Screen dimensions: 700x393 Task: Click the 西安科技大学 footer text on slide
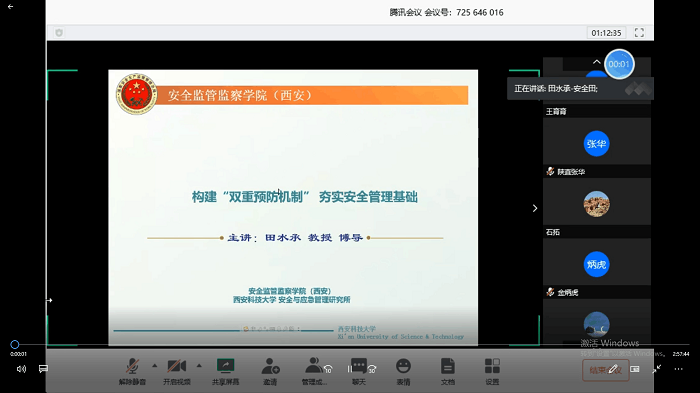tap(357, 329)
